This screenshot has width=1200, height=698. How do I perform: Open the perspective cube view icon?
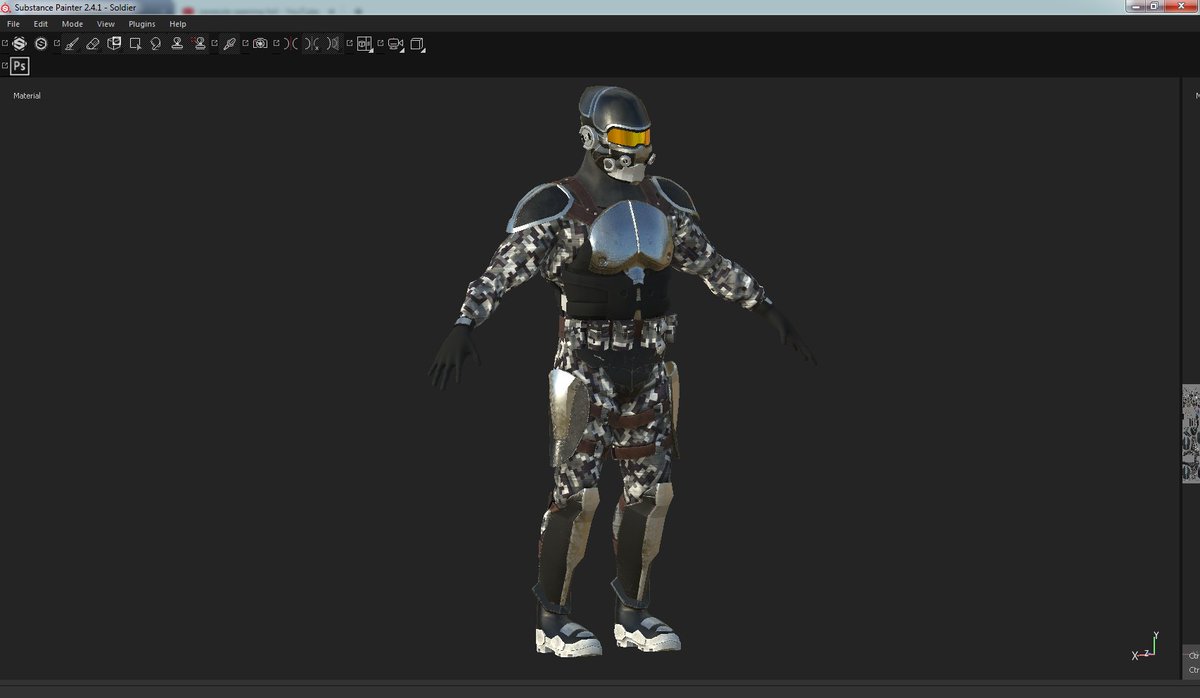click(417, 44)
